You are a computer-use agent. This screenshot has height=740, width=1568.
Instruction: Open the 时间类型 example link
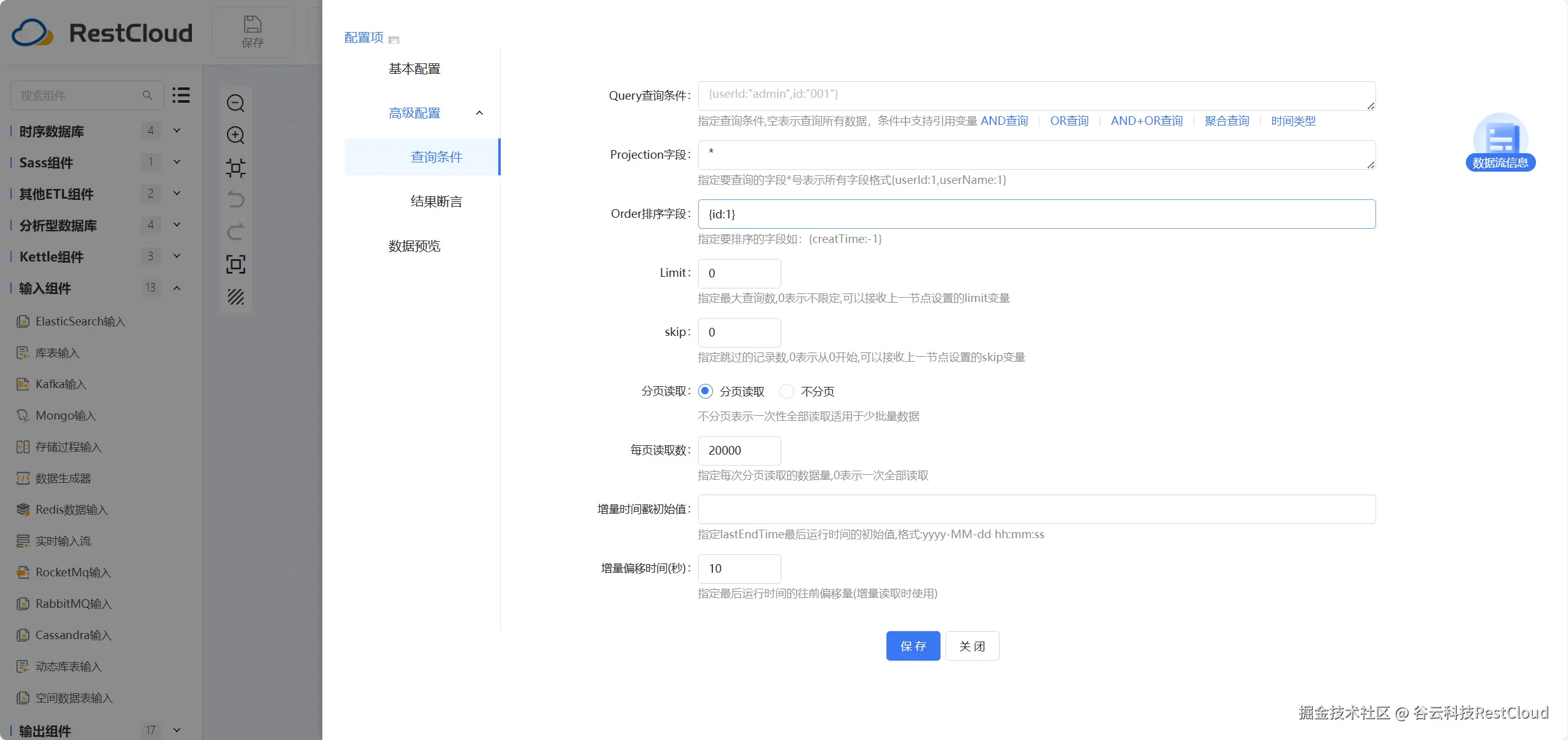(1293, 121)
